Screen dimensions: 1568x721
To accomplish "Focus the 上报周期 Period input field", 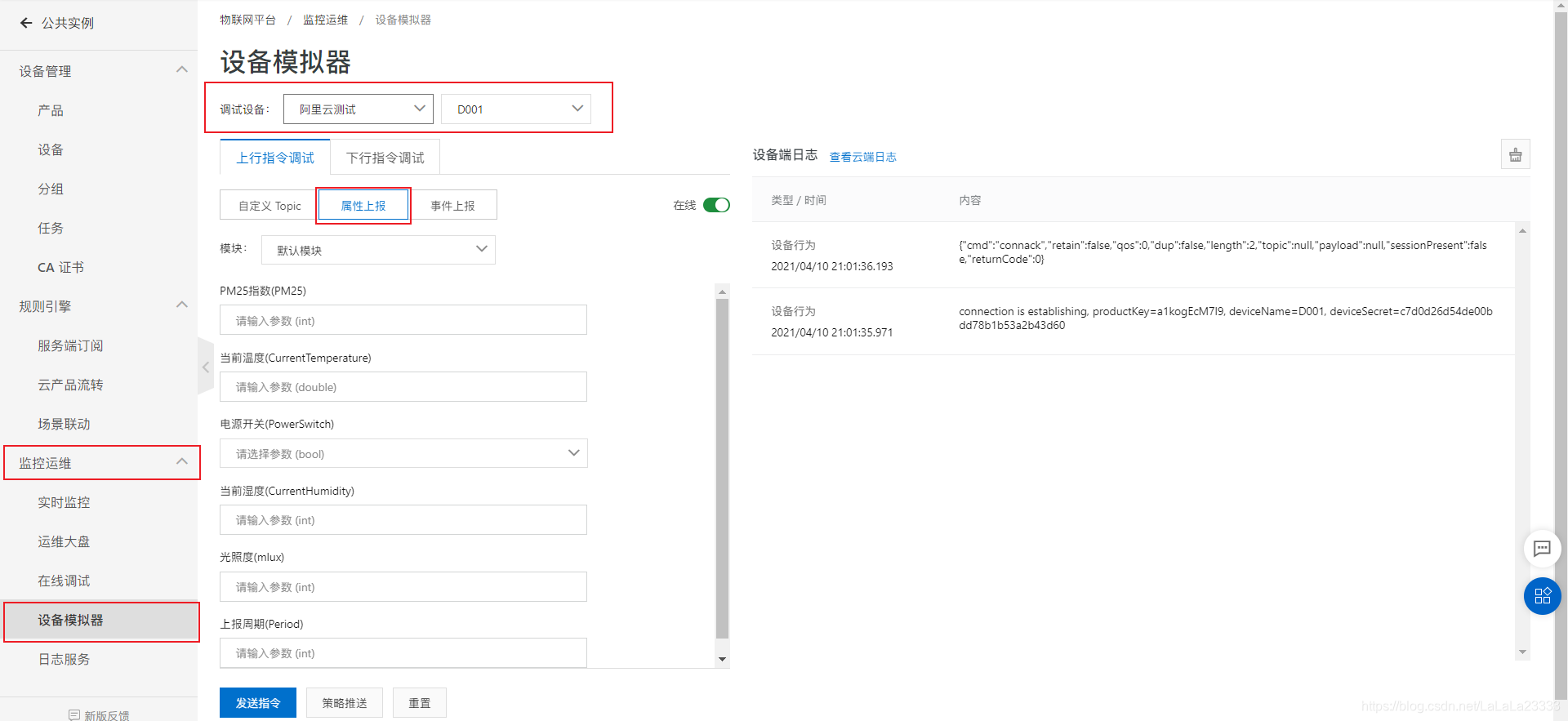I will (403, 652).
